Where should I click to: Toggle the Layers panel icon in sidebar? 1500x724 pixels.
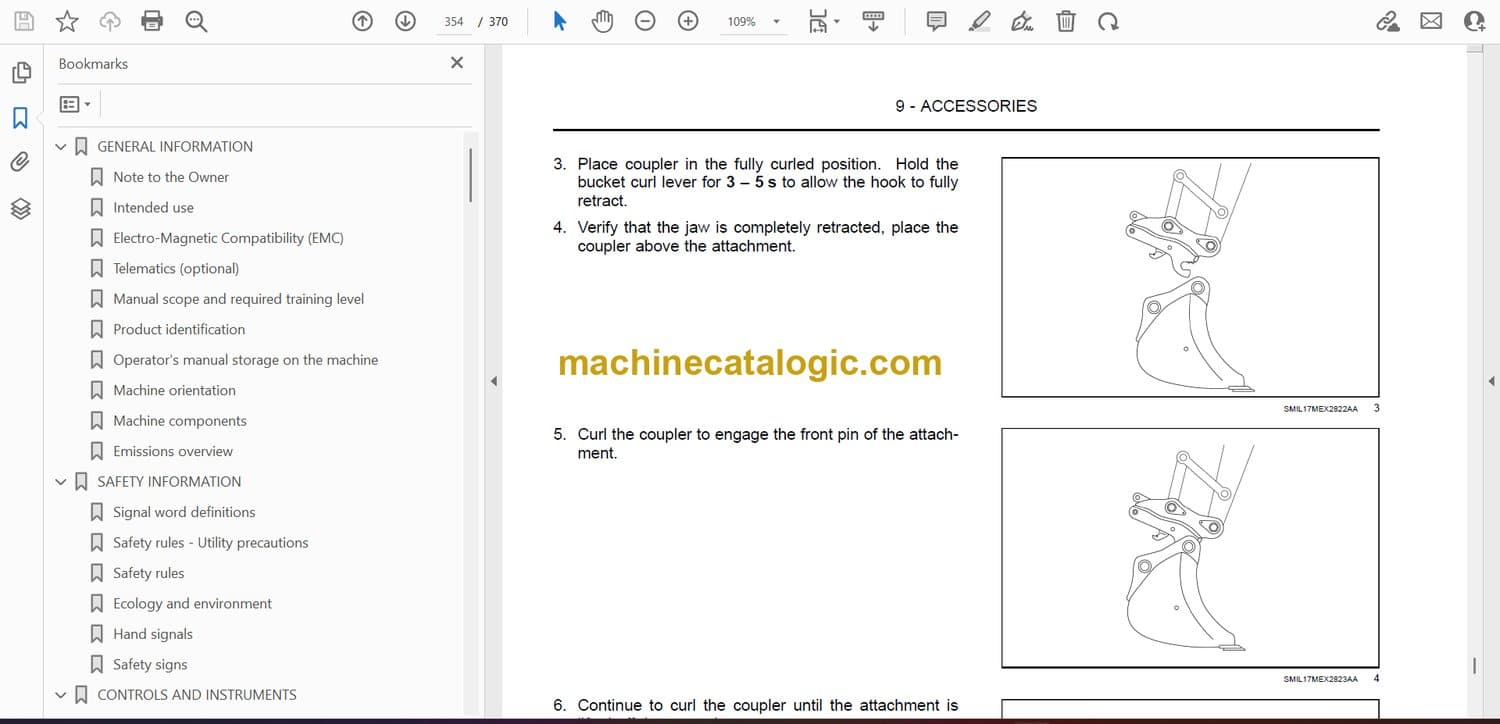pos(20,208)
